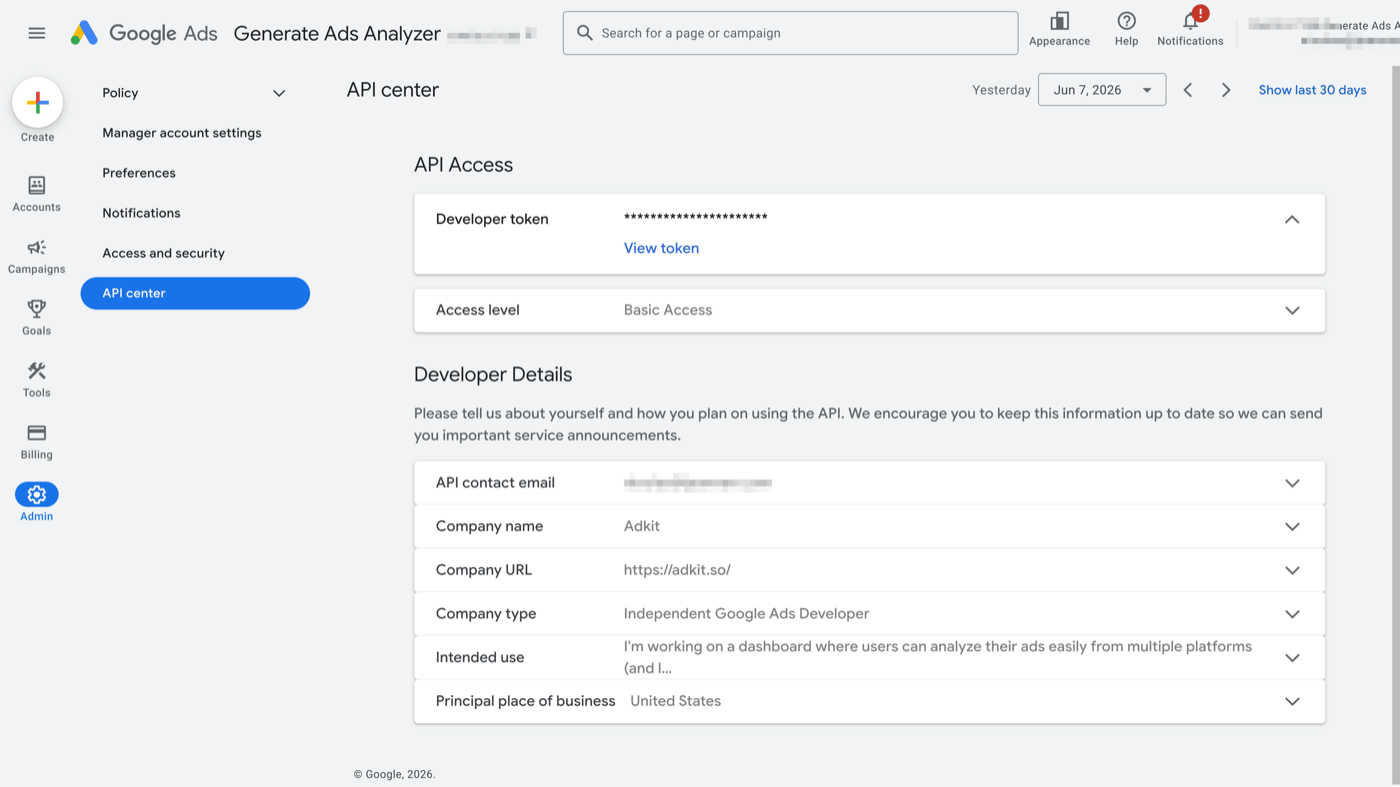Viewport: 1400px width, 787px height.
Task: Click the Google Ads logo
Action: [x=144, y=33]
